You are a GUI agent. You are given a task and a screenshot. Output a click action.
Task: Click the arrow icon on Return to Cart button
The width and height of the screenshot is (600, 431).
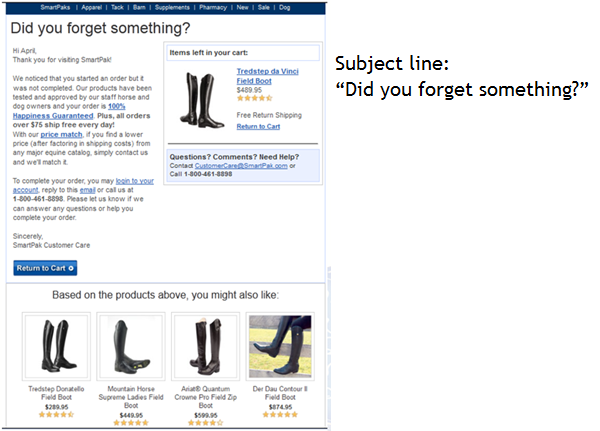[71, 268]
